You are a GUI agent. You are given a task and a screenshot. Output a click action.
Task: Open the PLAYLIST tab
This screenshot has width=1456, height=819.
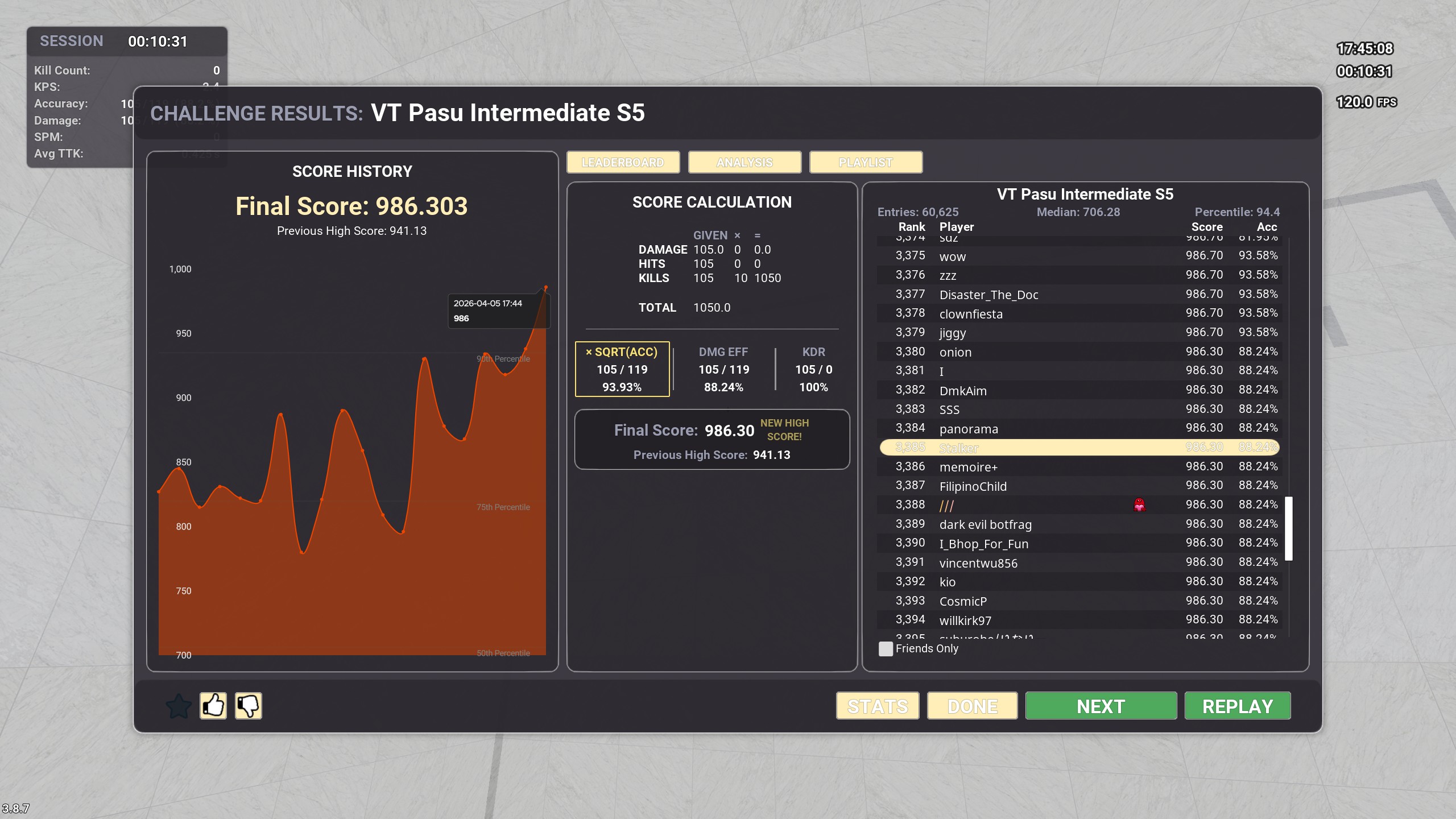(865, 163)
